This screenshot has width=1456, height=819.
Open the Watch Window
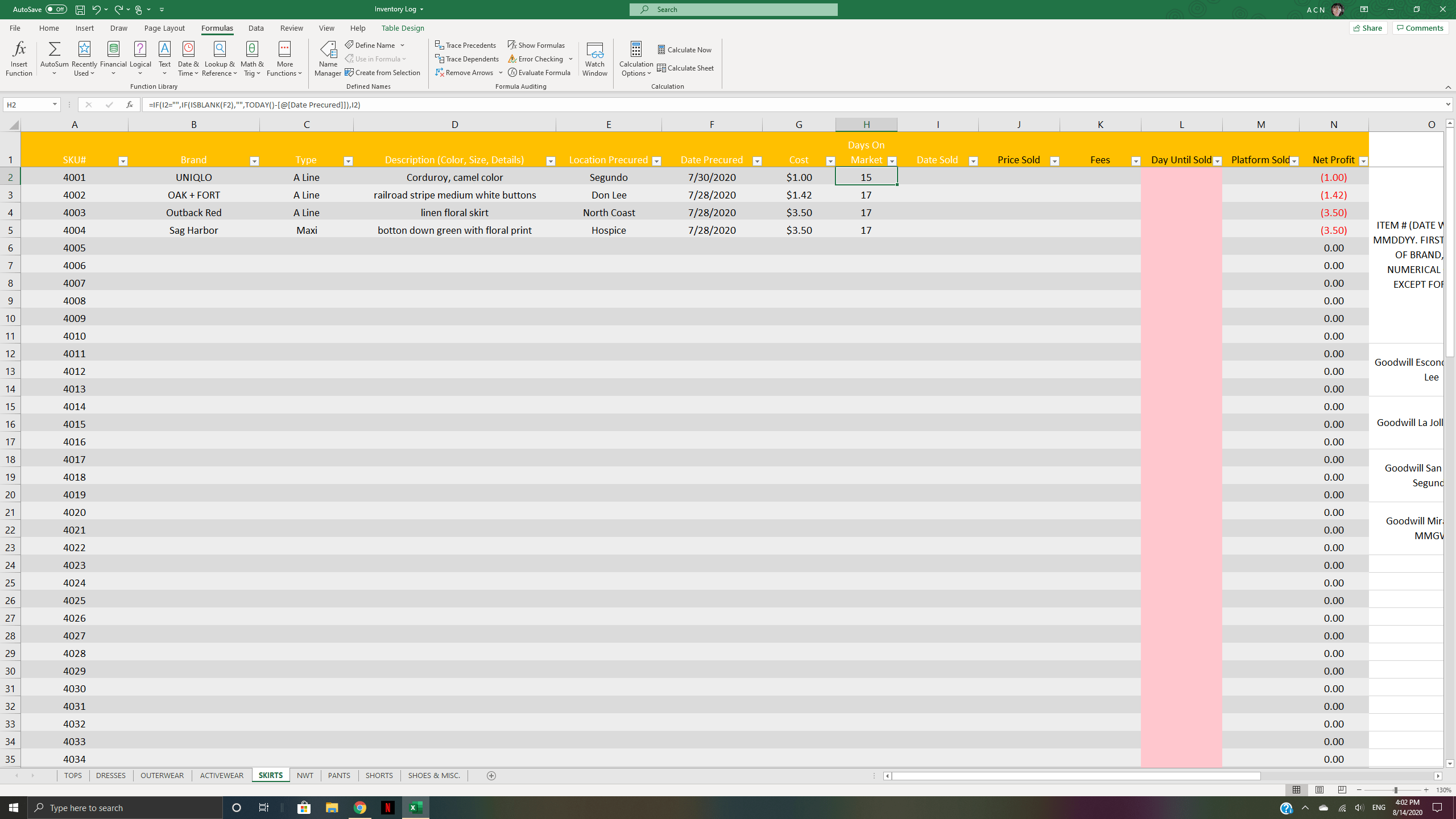pyautogui.click(x=594, y=58)
